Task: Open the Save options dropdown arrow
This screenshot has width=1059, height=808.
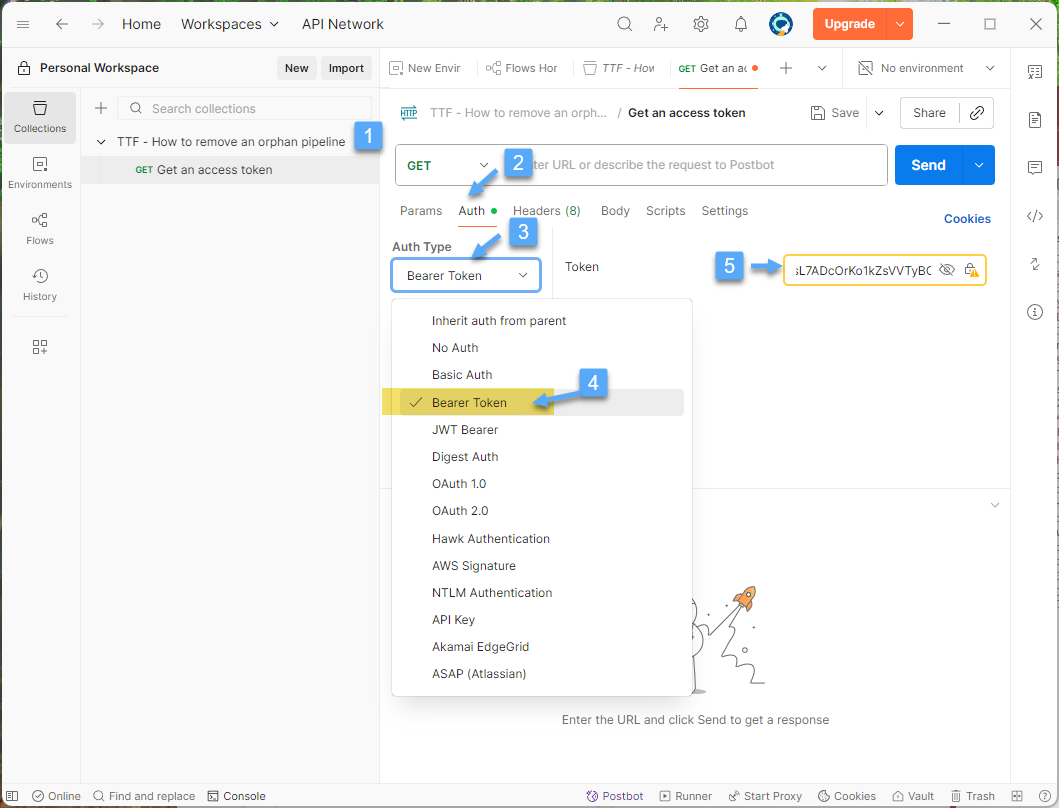Action: [x=879, y=113]
